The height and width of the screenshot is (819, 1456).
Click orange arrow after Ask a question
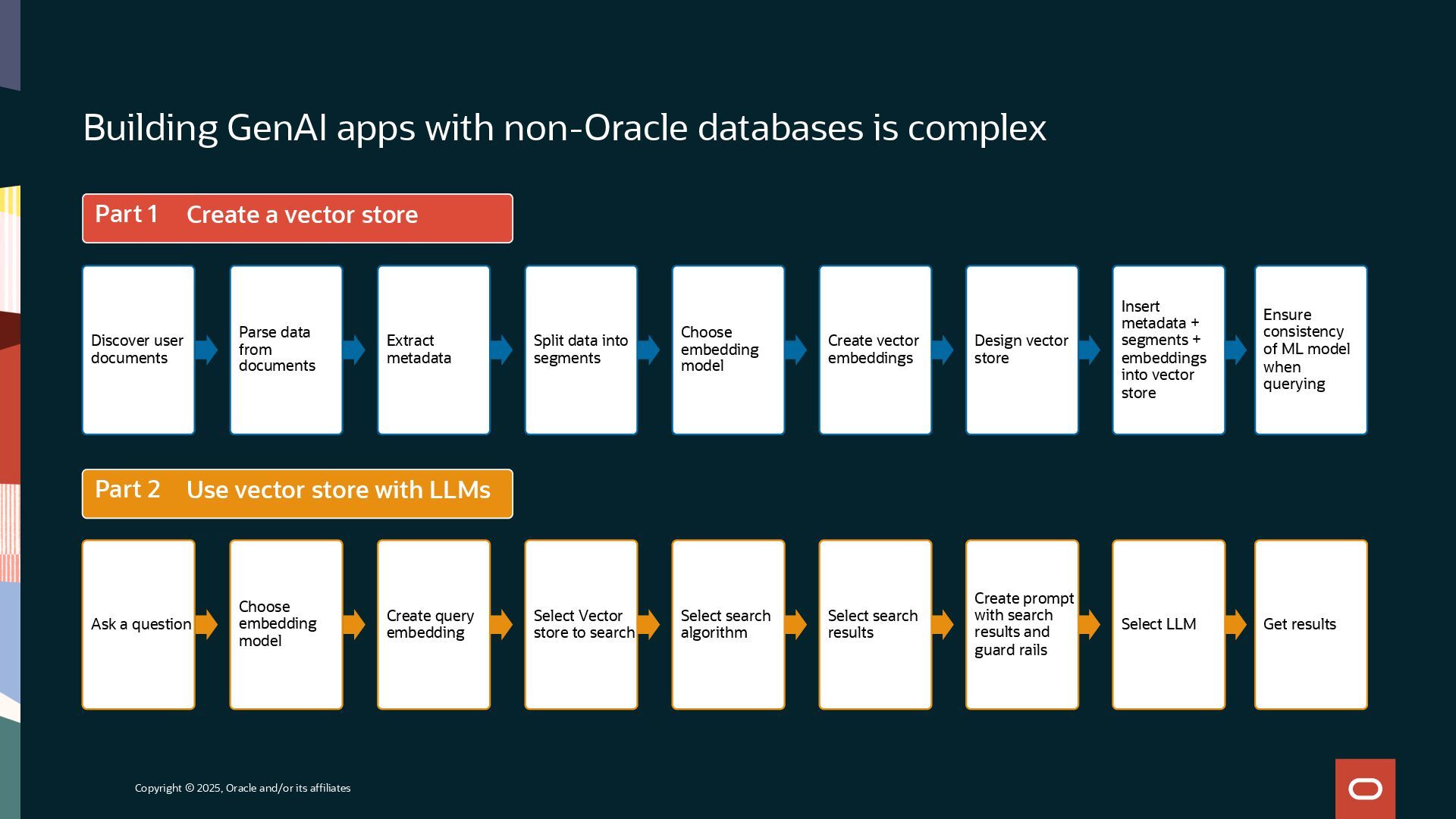click(206, 625)
